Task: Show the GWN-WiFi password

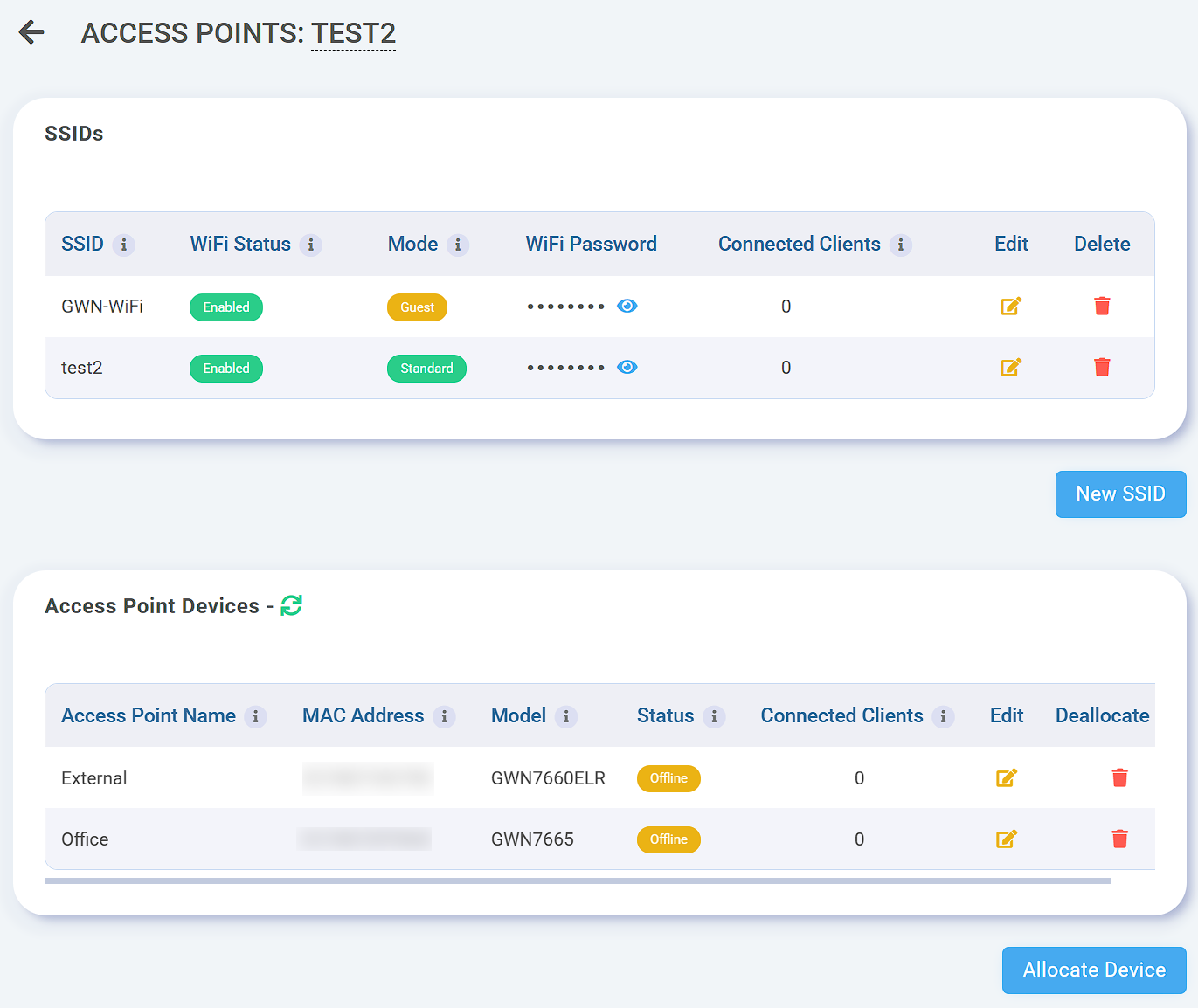Action: point(627,307)
